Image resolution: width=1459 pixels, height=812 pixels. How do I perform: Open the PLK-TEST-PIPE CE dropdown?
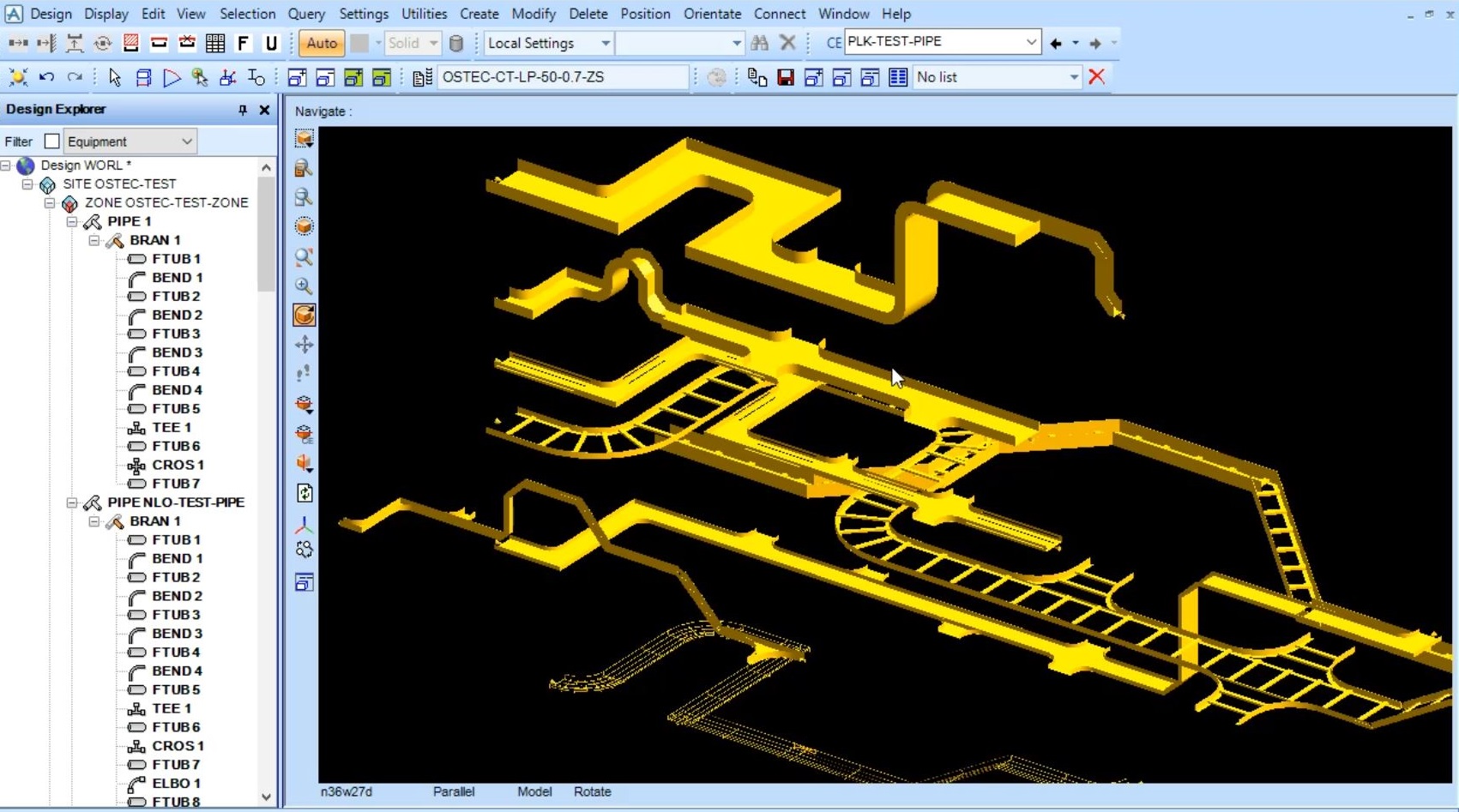[1031, 42]
